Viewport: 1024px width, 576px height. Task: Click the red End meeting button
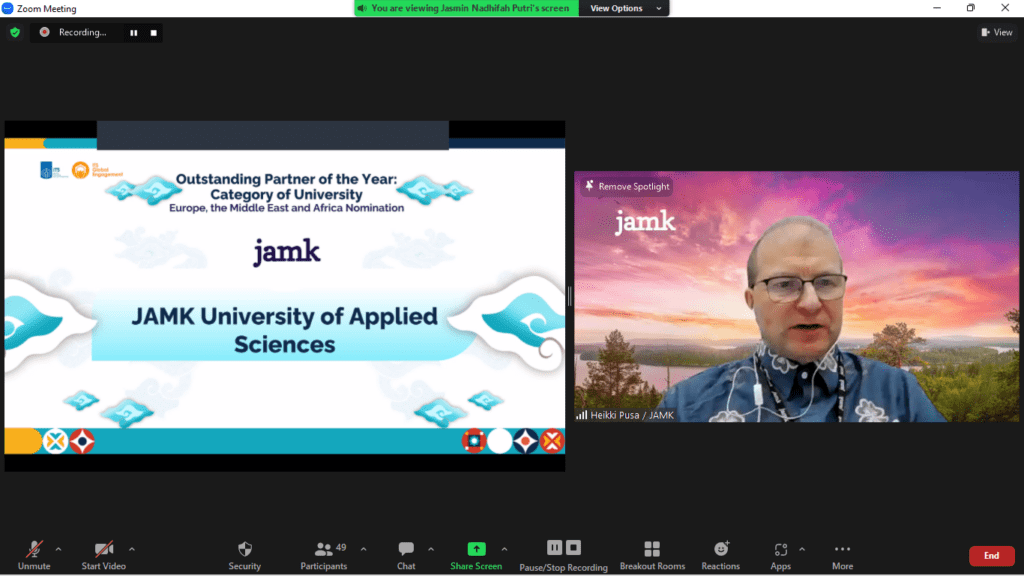tap(991, 556)
